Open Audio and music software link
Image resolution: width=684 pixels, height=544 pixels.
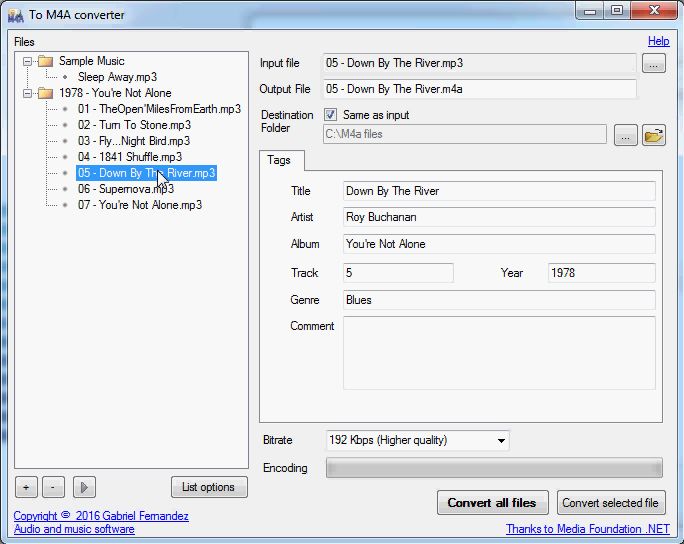pyautogui.click(x=74, y=529)
